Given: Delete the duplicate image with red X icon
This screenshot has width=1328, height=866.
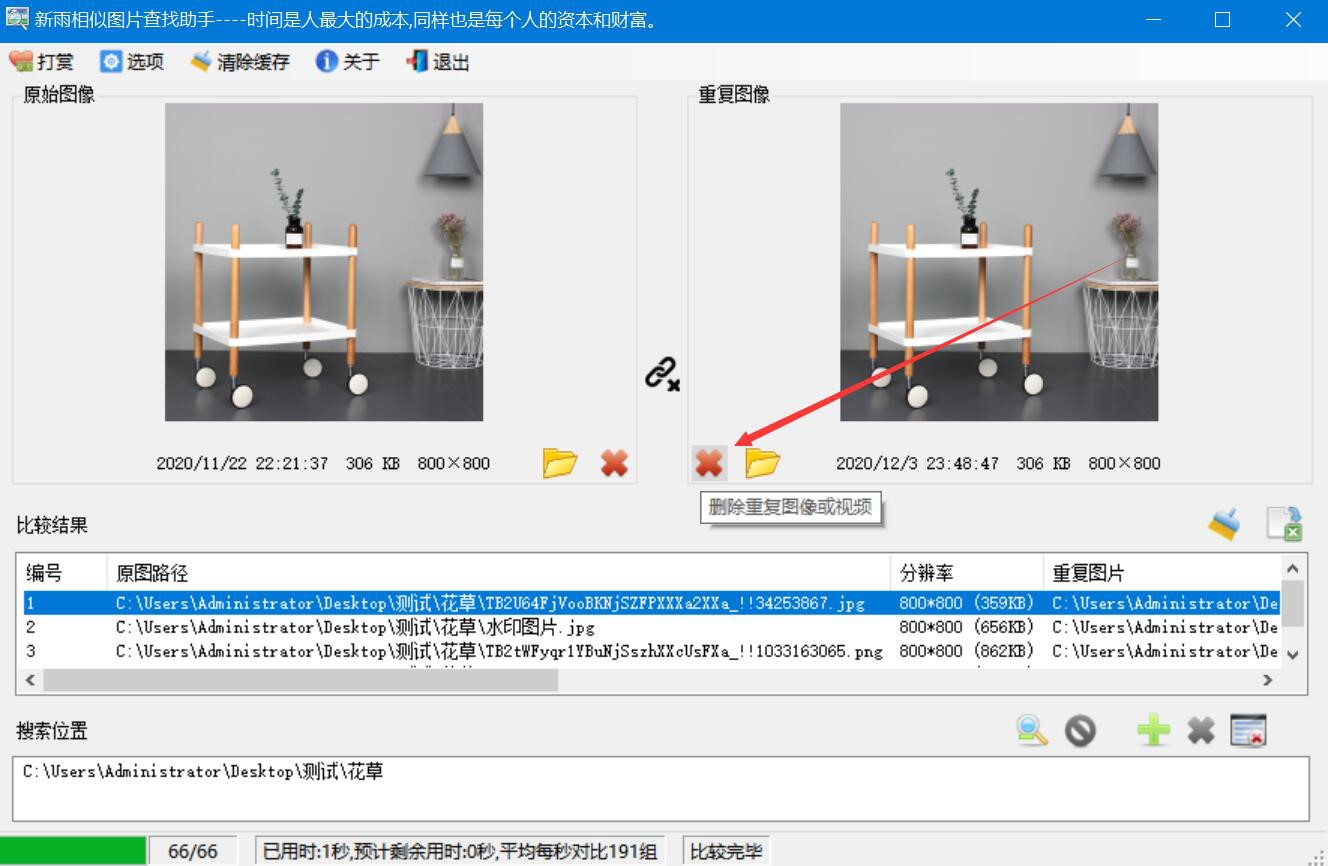Looking at the screenshot, I should (709, 463).
